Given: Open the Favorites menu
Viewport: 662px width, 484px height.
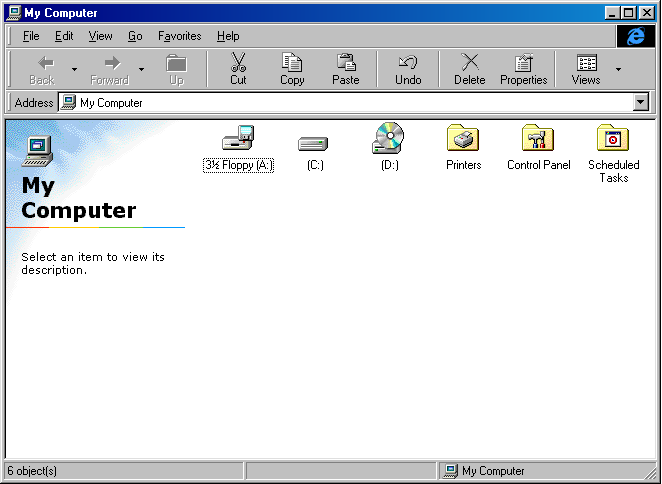Looking at the screenshot, I should 179,36.
